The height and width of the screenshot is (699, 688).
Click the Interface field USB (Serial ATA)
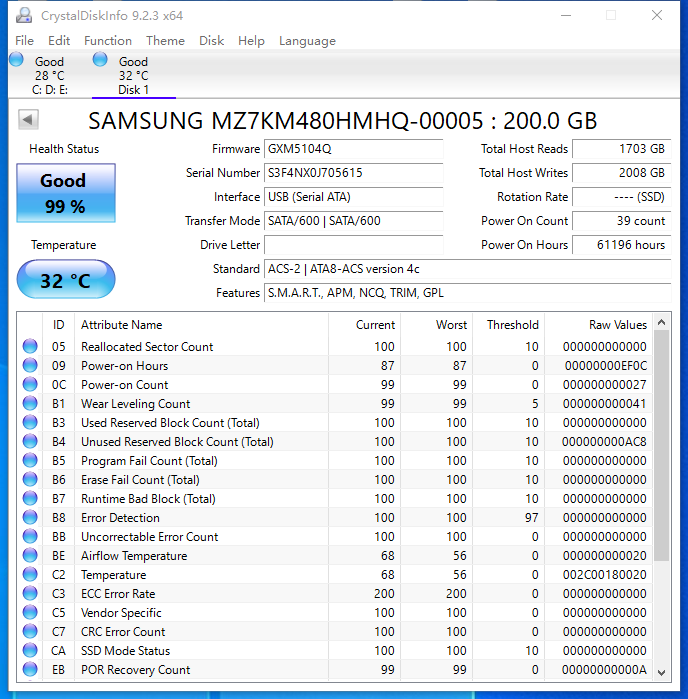[x=354, y=197]
